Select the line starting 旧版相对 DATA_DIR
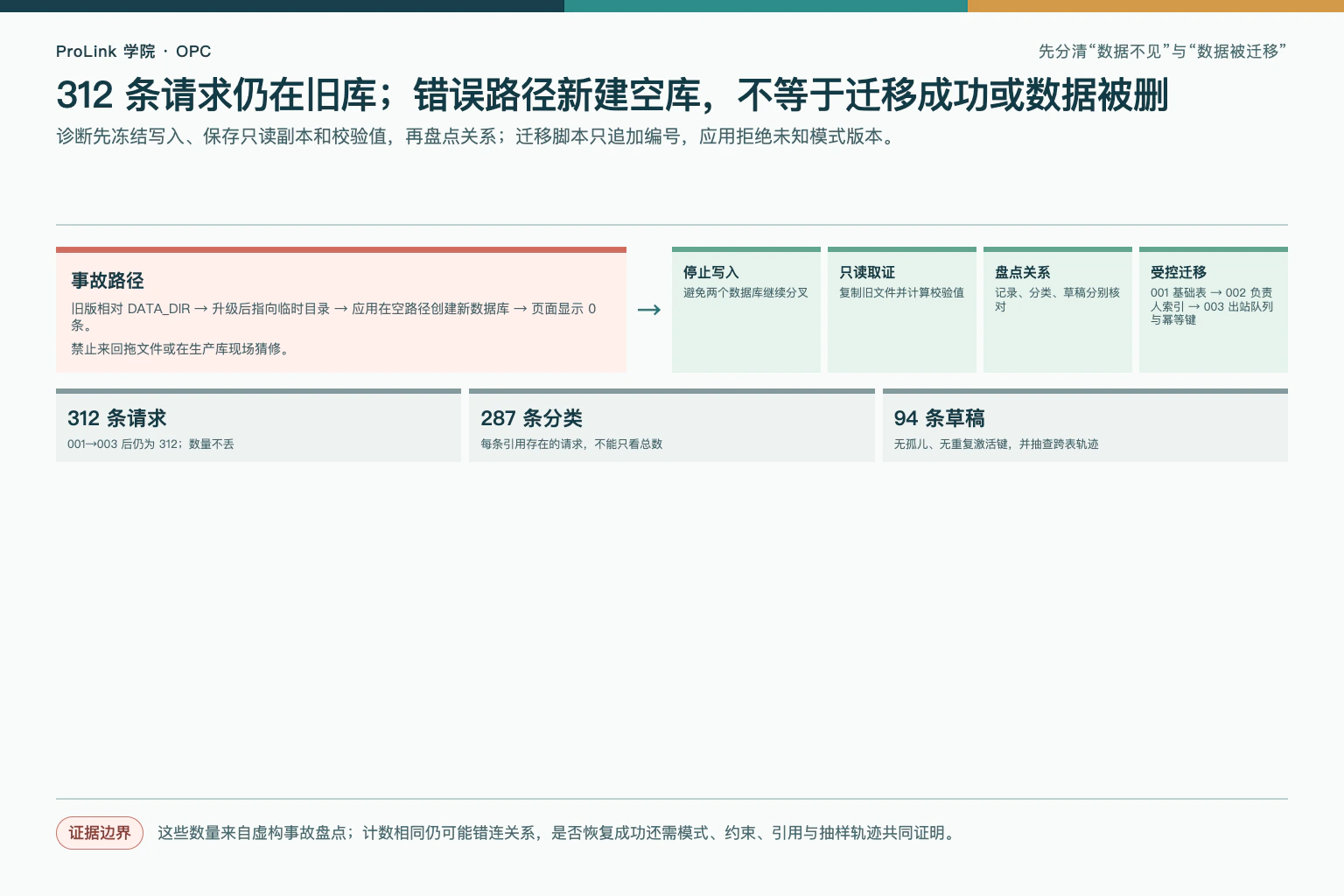This screenshot has height=896, width=1344. coord(333,316)
